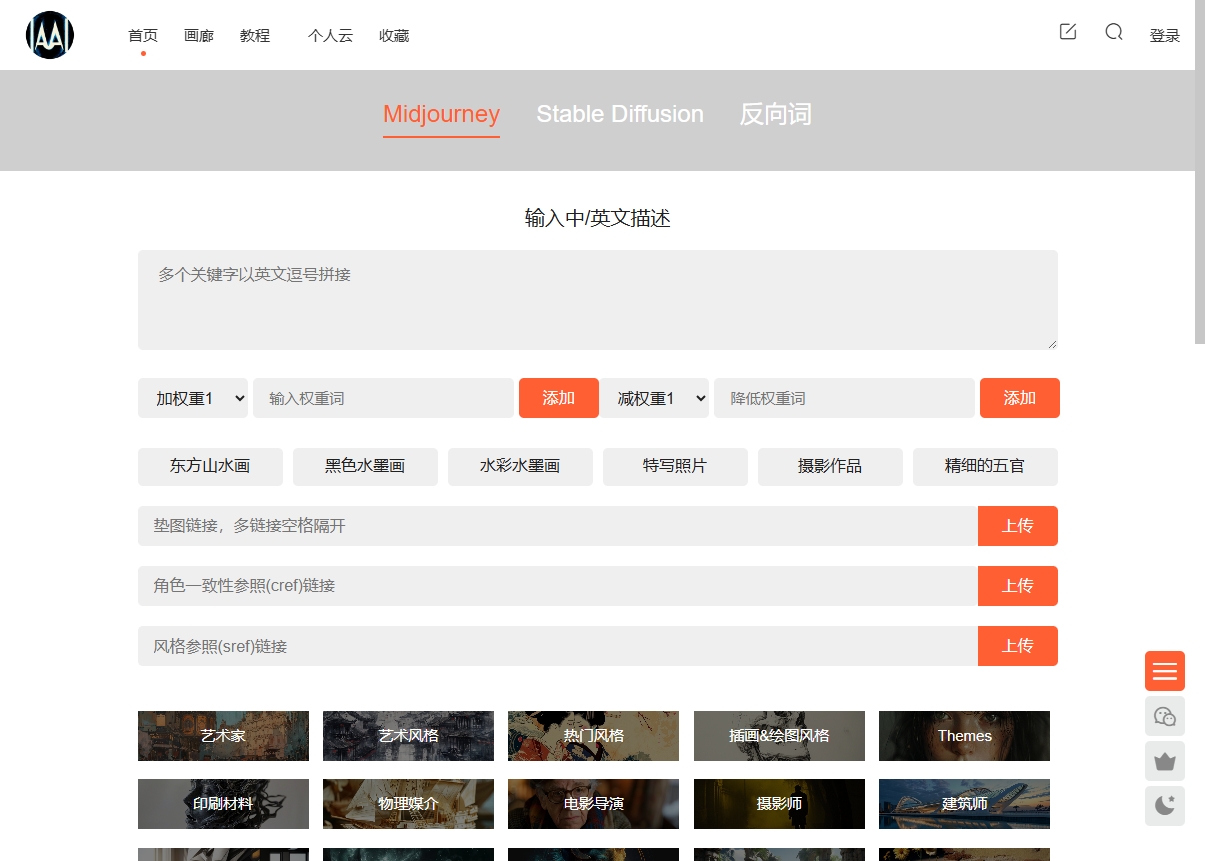Open the AAI site logo
Screen dimensions: 1205x861
[50, 35]
